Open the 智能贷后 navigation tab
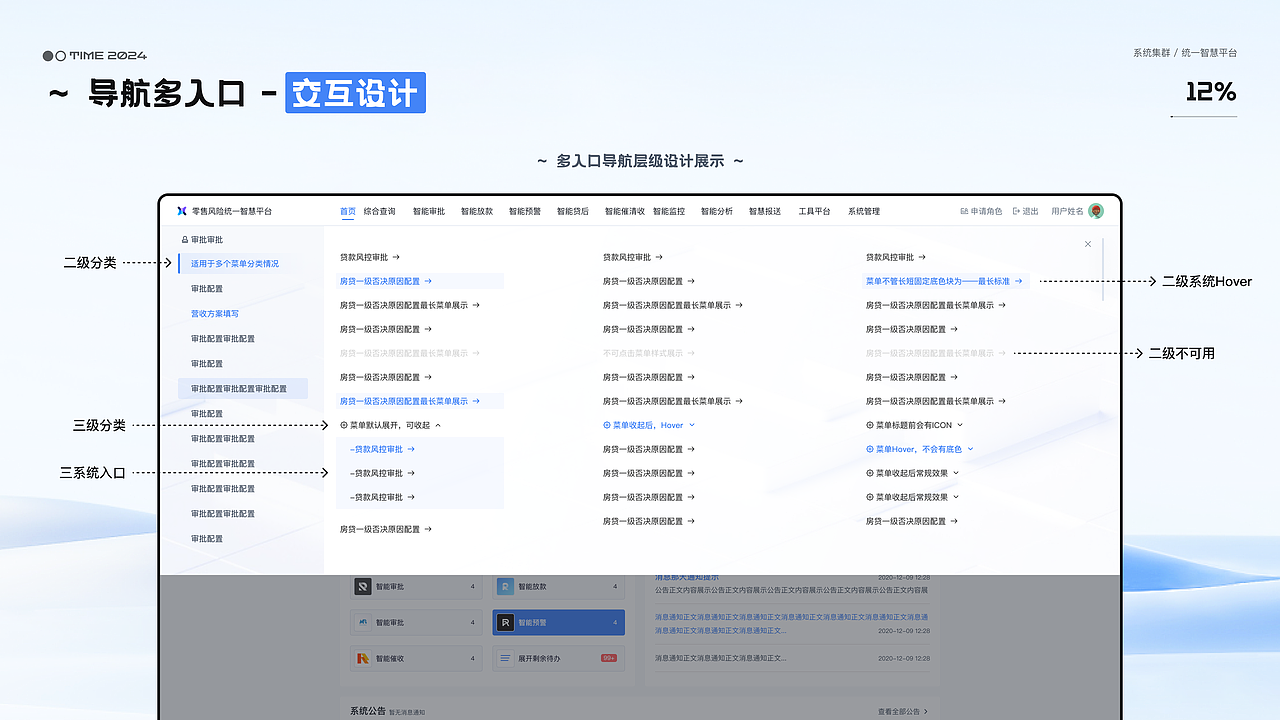Screen dimensions: 1280x720 click(x=573, y=211)
